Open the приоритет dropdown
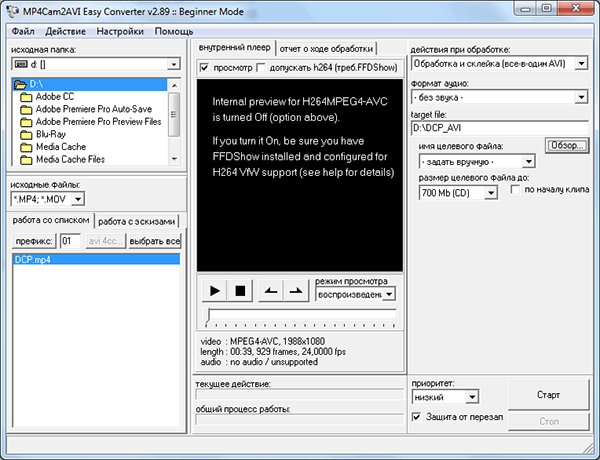The width and height of the screenshot is (600, 460). coord(472,397)
